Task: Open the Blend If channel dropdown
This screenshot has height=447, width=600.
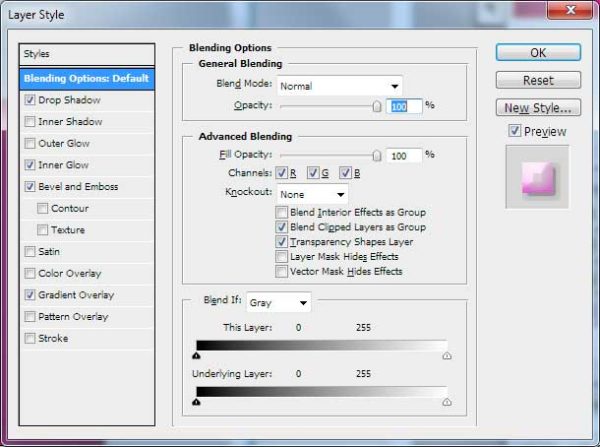Action: pyautogui.click(x=279, y=303)
